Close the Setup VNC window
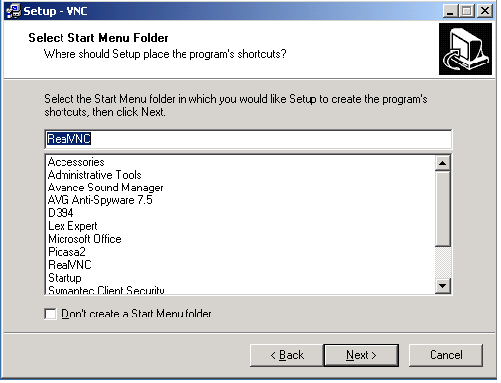The image size is (501, 383). coord(485,11)
